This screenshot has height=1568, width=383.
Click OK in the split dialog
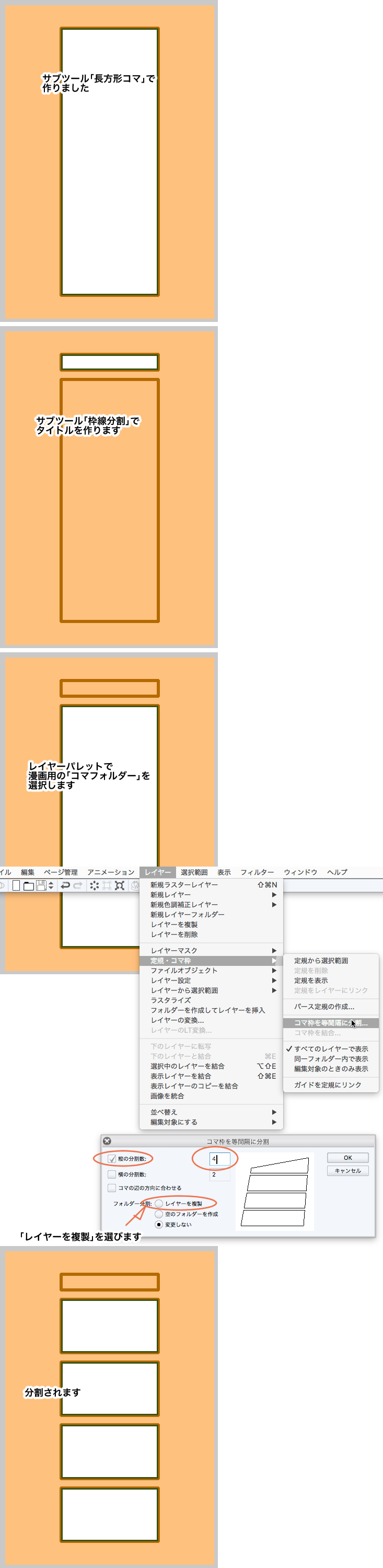347,1158
